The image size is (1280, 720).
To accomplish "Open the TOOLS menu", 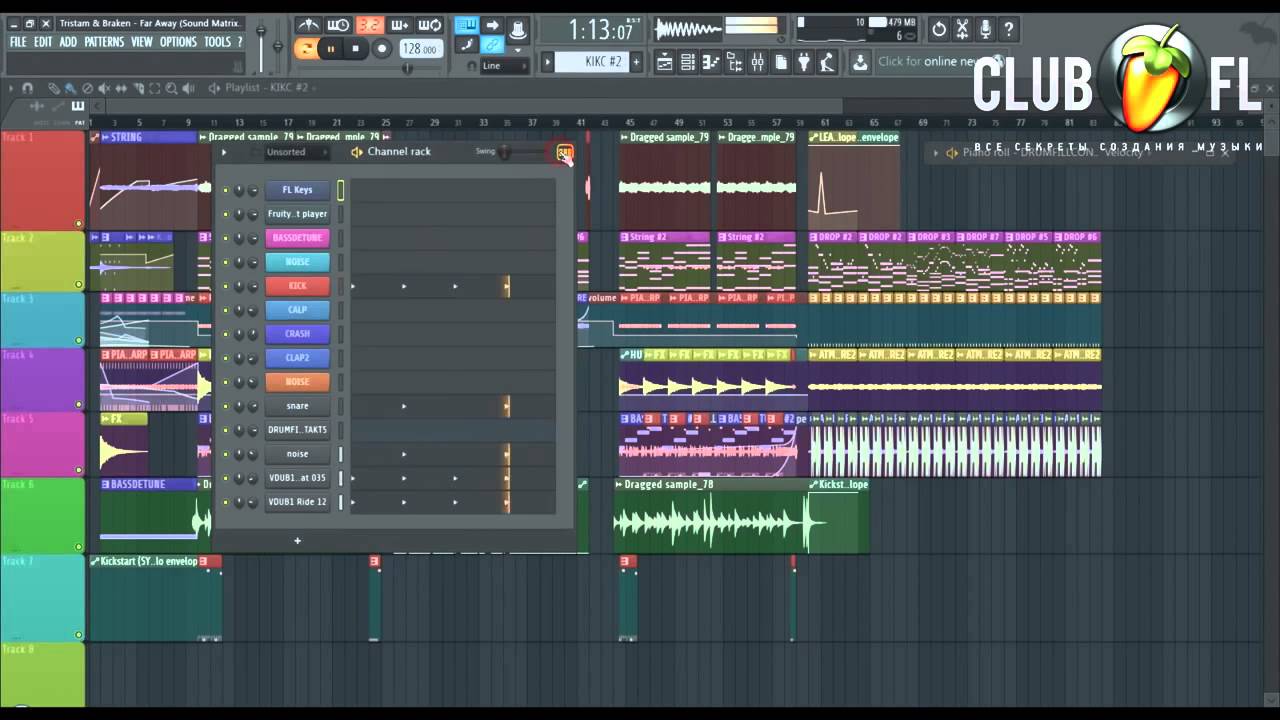I will [217, 42].
